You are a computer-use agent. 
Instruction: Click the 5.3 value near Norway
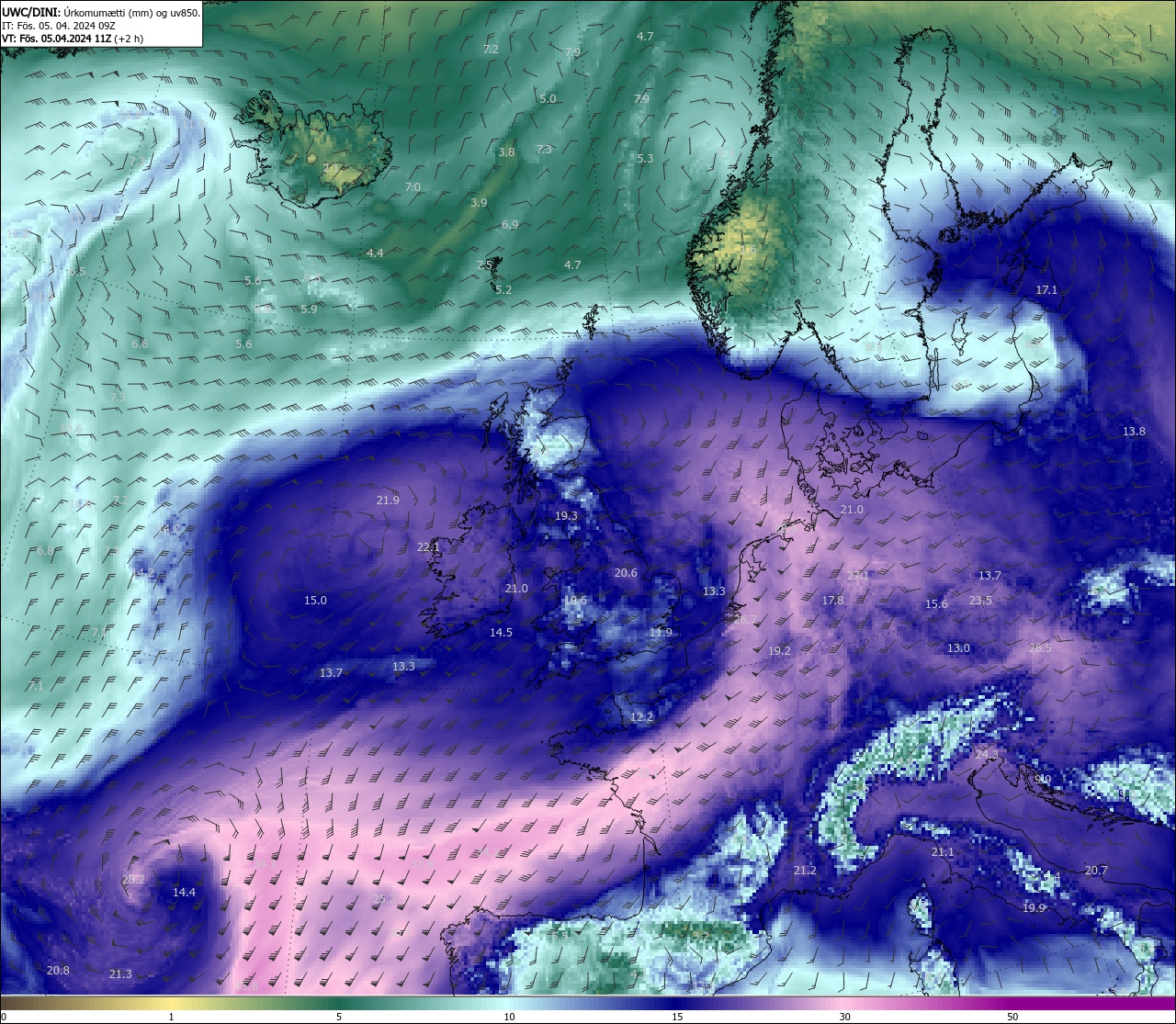pyautogui.click(x=645, y=158)
